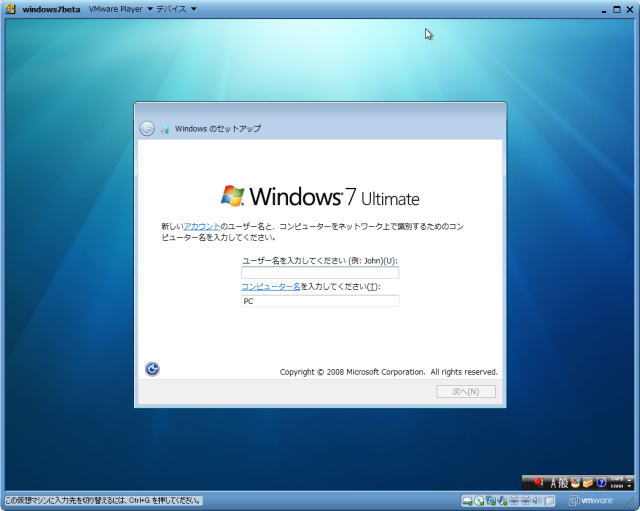
Task: Click the vmware logo in the status bar
Action: pyautogui.click(x=591, y=501)
